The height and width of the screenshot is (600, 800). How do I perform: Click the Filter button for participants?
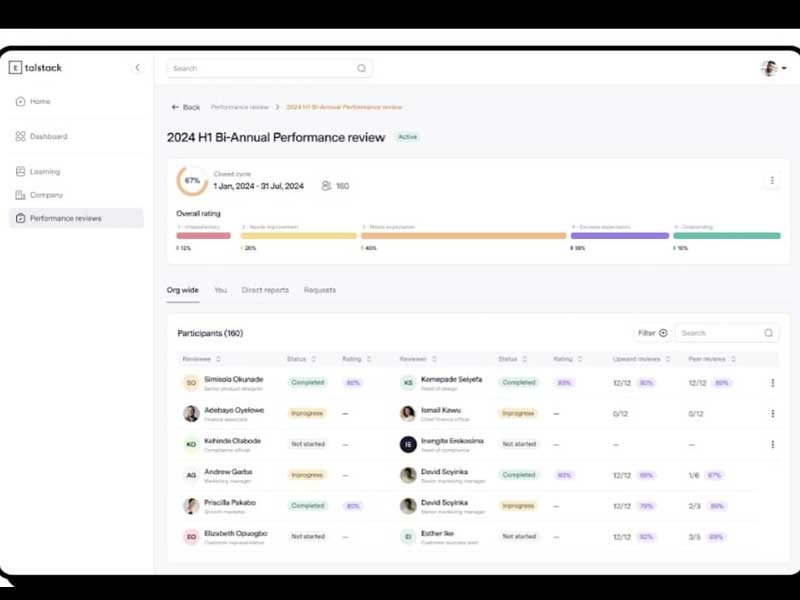point(651,333)
